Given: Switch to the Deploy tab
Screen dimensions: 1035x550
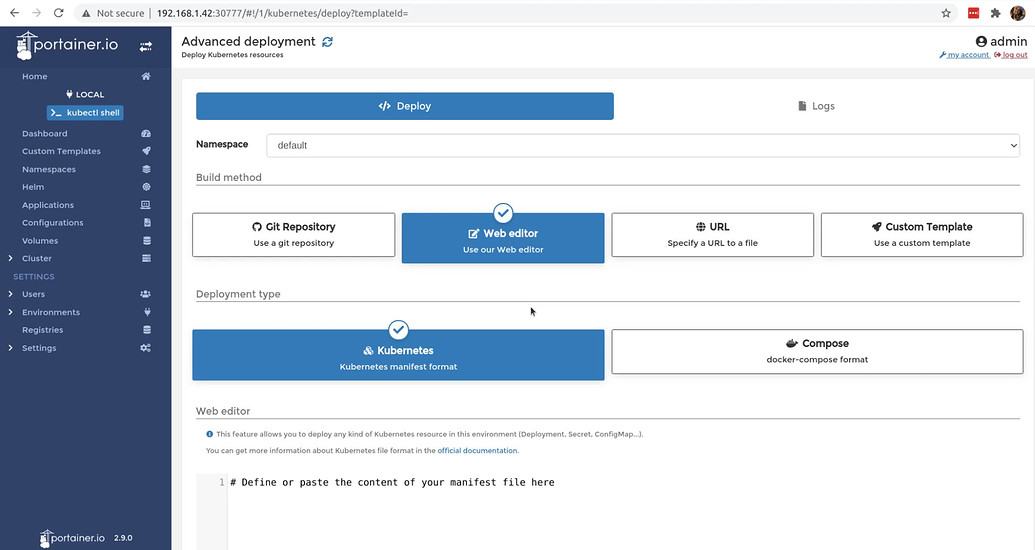Looking at the screenshot, I should pyautogui.click(x=405, y=106).
